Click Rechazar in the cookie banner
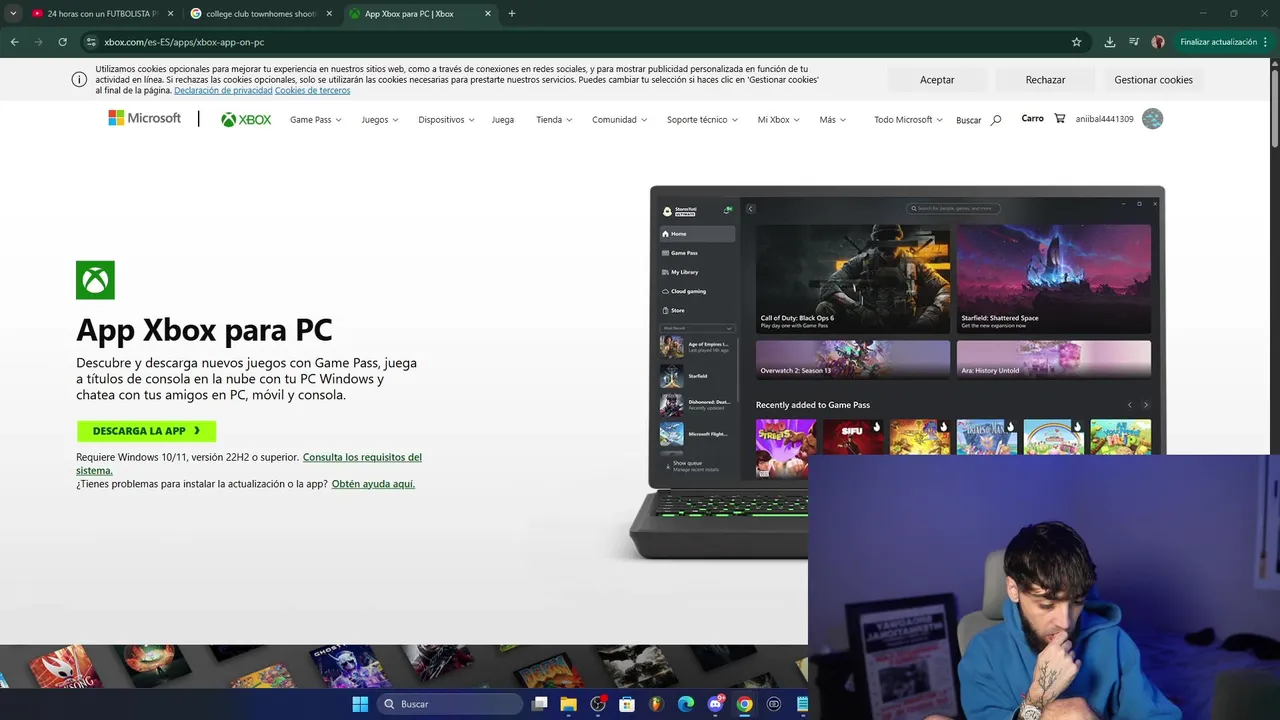This screenshot has height=720, width=1280. pyautogui.click(x=1045, y=80)
